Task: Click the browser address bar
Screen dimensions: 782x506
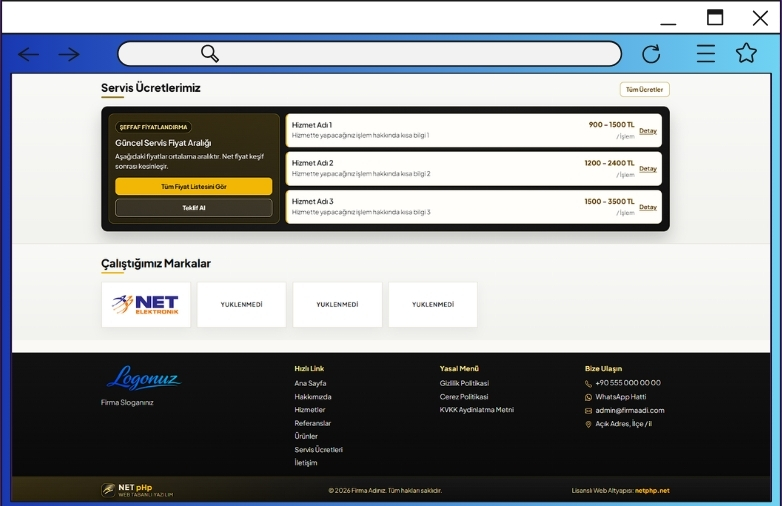Action: 400,54
